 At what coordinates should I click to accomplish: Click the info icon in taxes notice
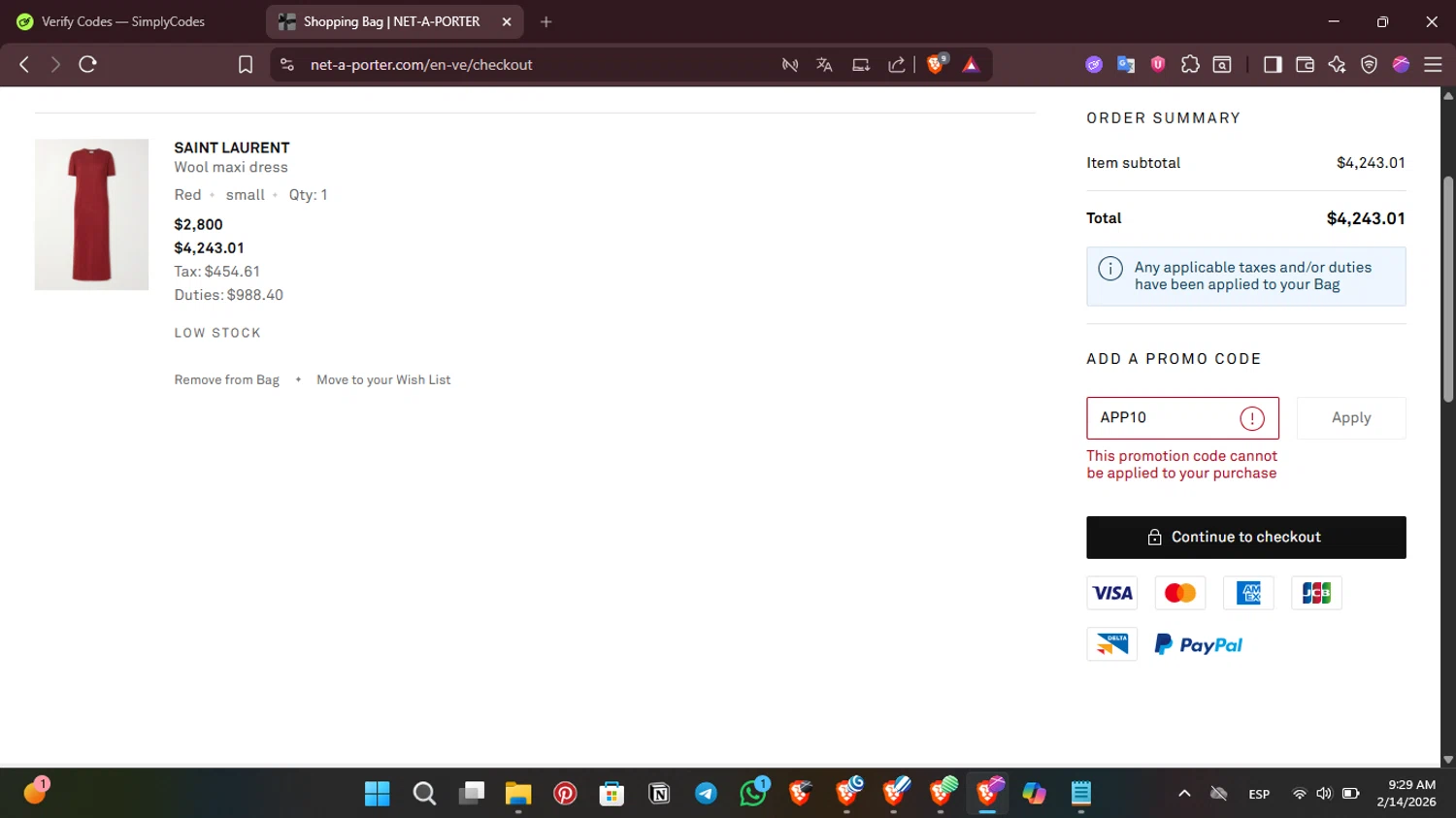pos(1110,268)
